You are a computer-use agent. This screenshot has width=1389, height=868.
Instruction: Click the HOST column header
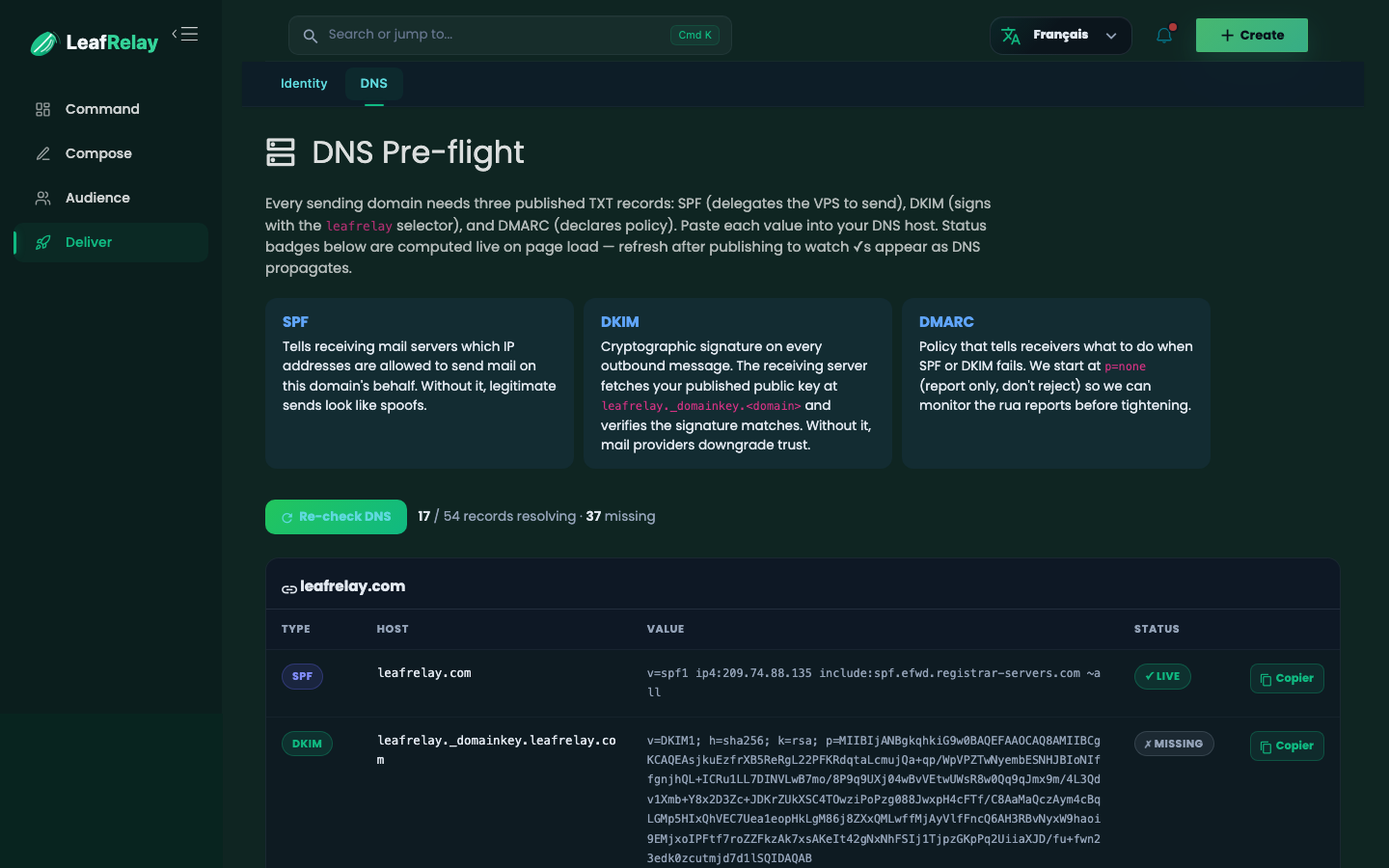[393, 629]
